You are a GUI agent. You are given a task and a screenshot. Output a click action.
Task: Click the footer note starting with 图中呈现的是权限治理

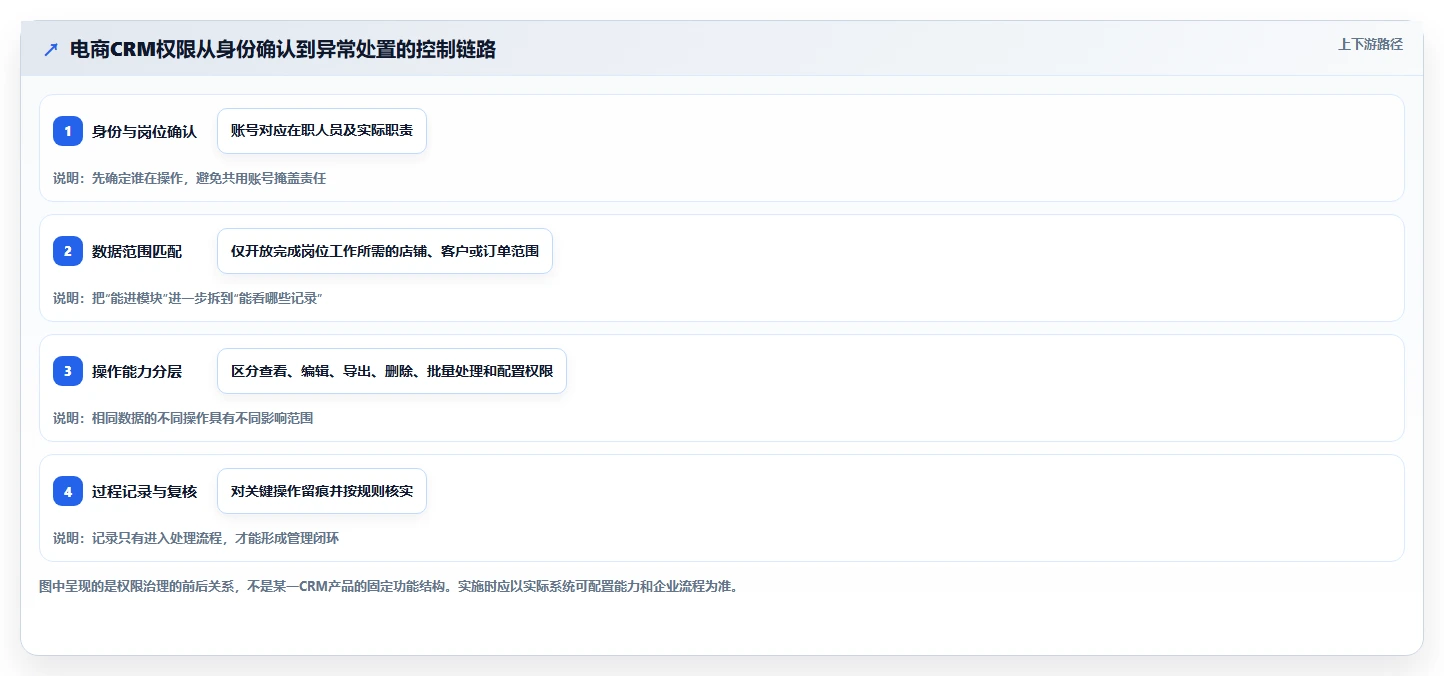(x=388, y=586)
